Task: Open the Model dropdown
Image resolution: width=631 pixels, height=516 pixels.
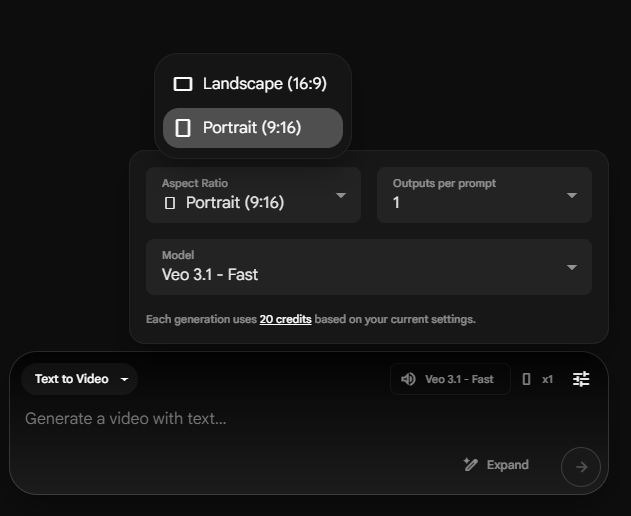Action: point(369,267)
